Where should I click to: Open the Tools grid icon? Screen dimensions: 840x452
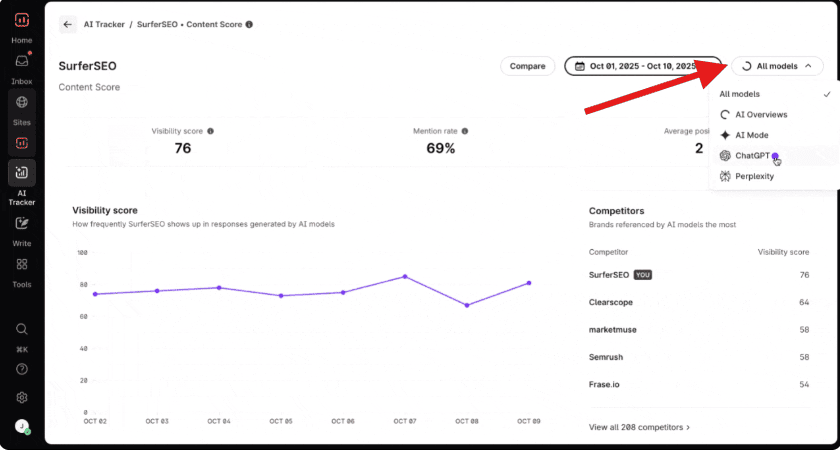click(21, 265)
